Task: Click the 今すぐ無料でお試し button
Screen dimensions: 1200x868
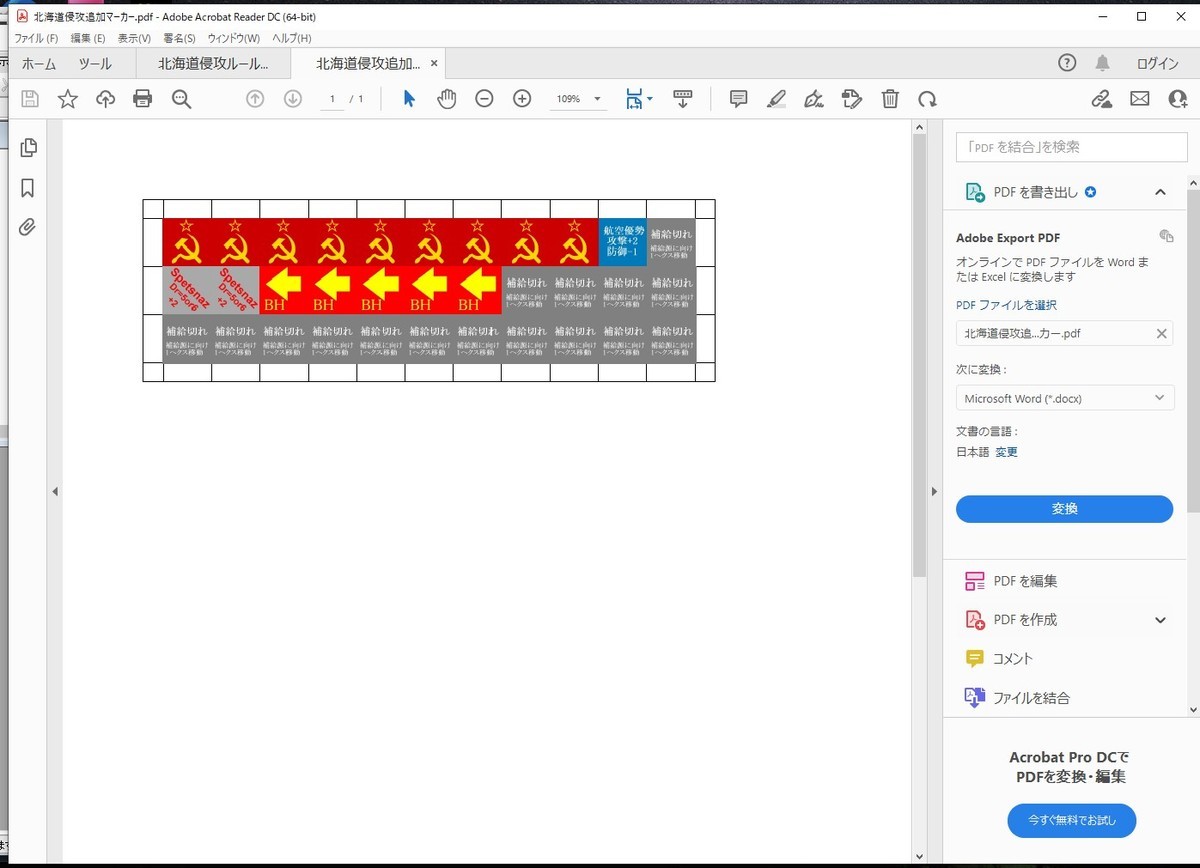Action: click(x=1071, y=820)
